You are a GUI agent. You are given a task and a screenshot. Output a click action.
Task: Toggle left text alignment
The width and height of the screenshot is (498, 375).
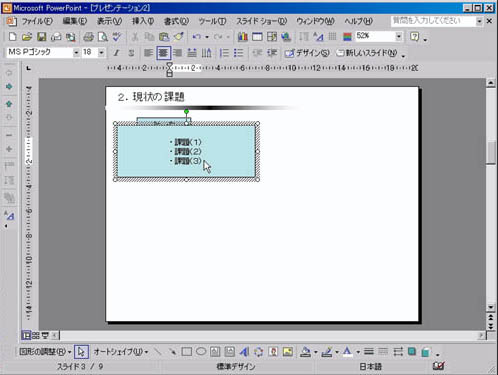[148, 53]
